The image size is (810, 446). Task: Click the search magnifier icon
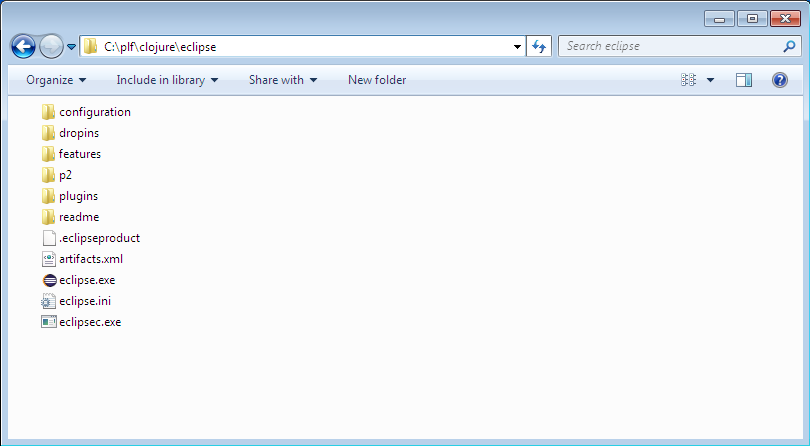[x=789, y=47]
